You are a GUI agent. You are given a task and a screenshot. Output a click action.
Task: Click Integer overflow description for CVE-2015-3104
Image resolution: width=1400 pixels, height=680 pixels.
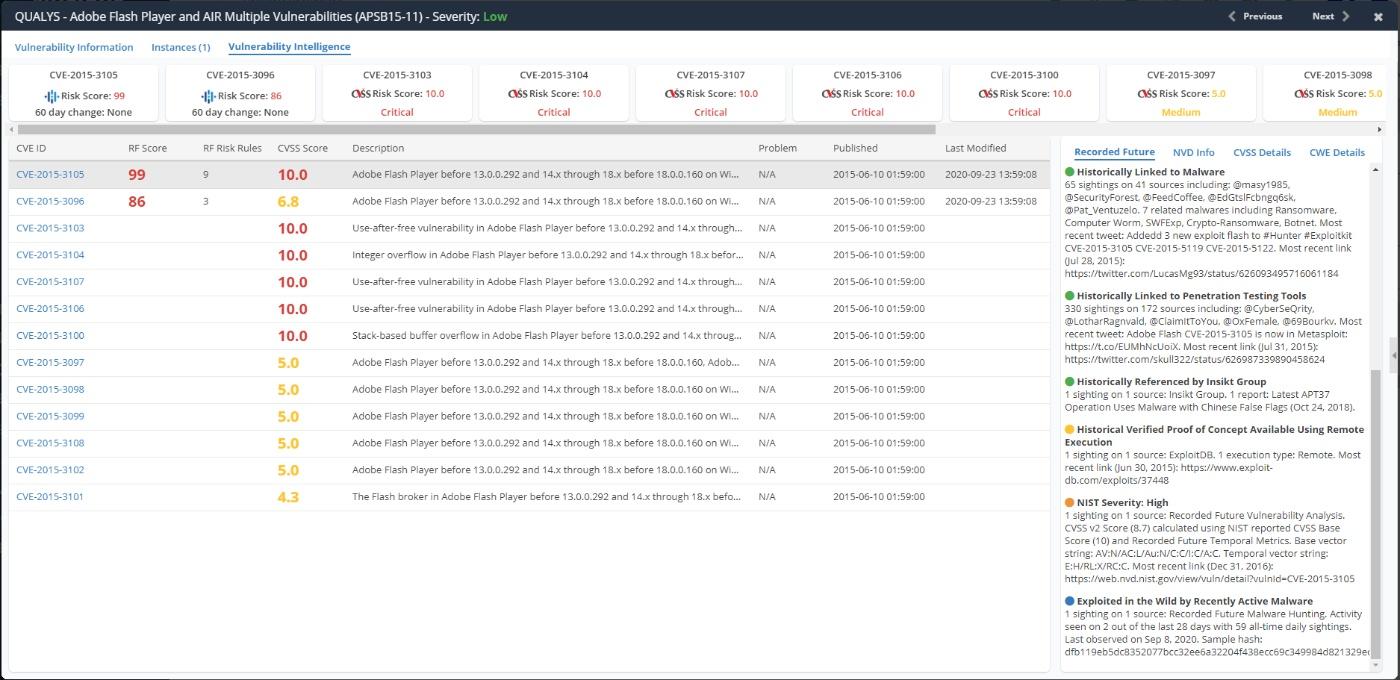click(546, 255)
